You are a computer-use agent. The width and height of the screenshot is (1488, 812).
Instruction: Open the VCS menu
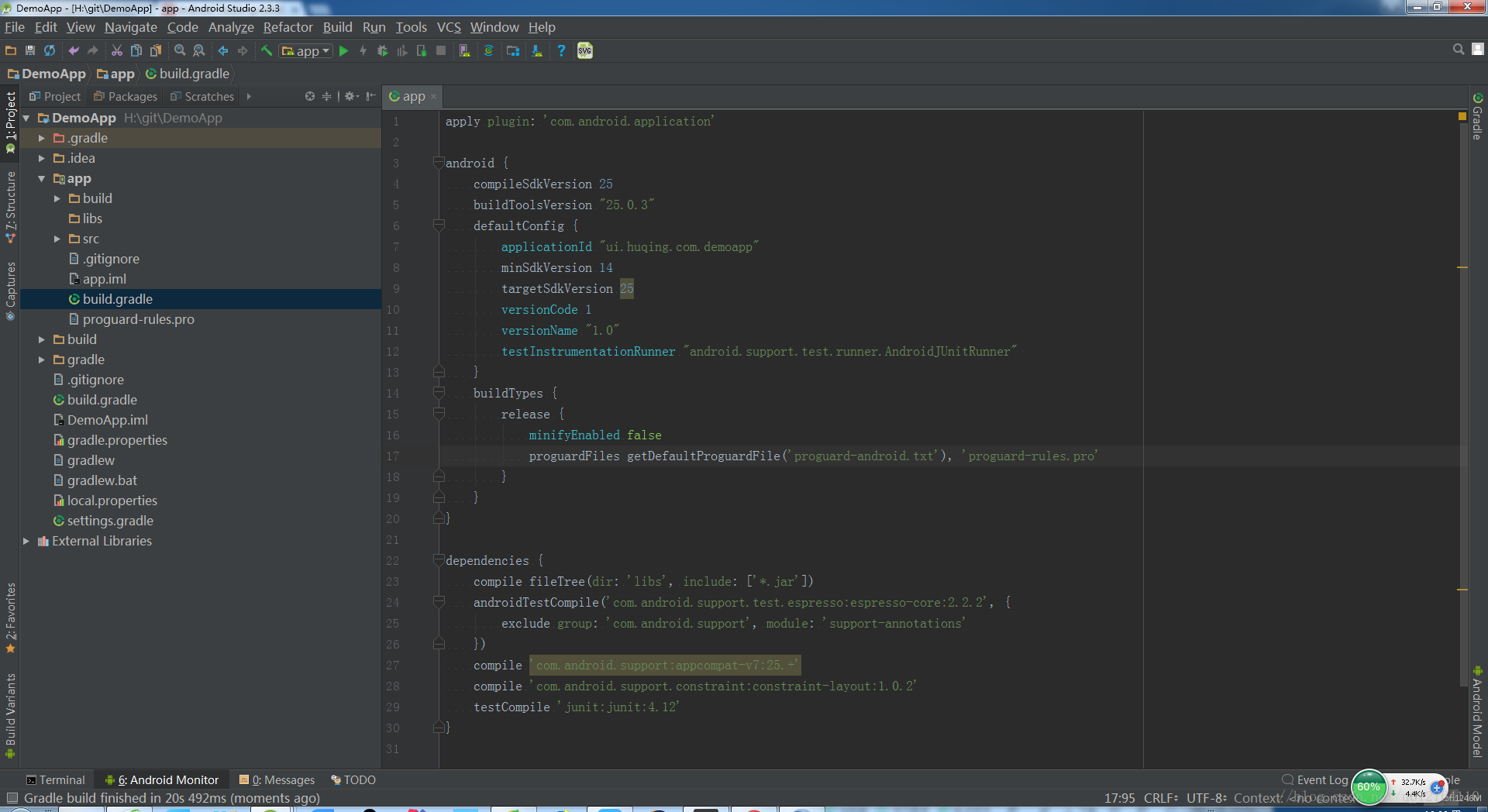pyautogui.click(x=449, y=27)
